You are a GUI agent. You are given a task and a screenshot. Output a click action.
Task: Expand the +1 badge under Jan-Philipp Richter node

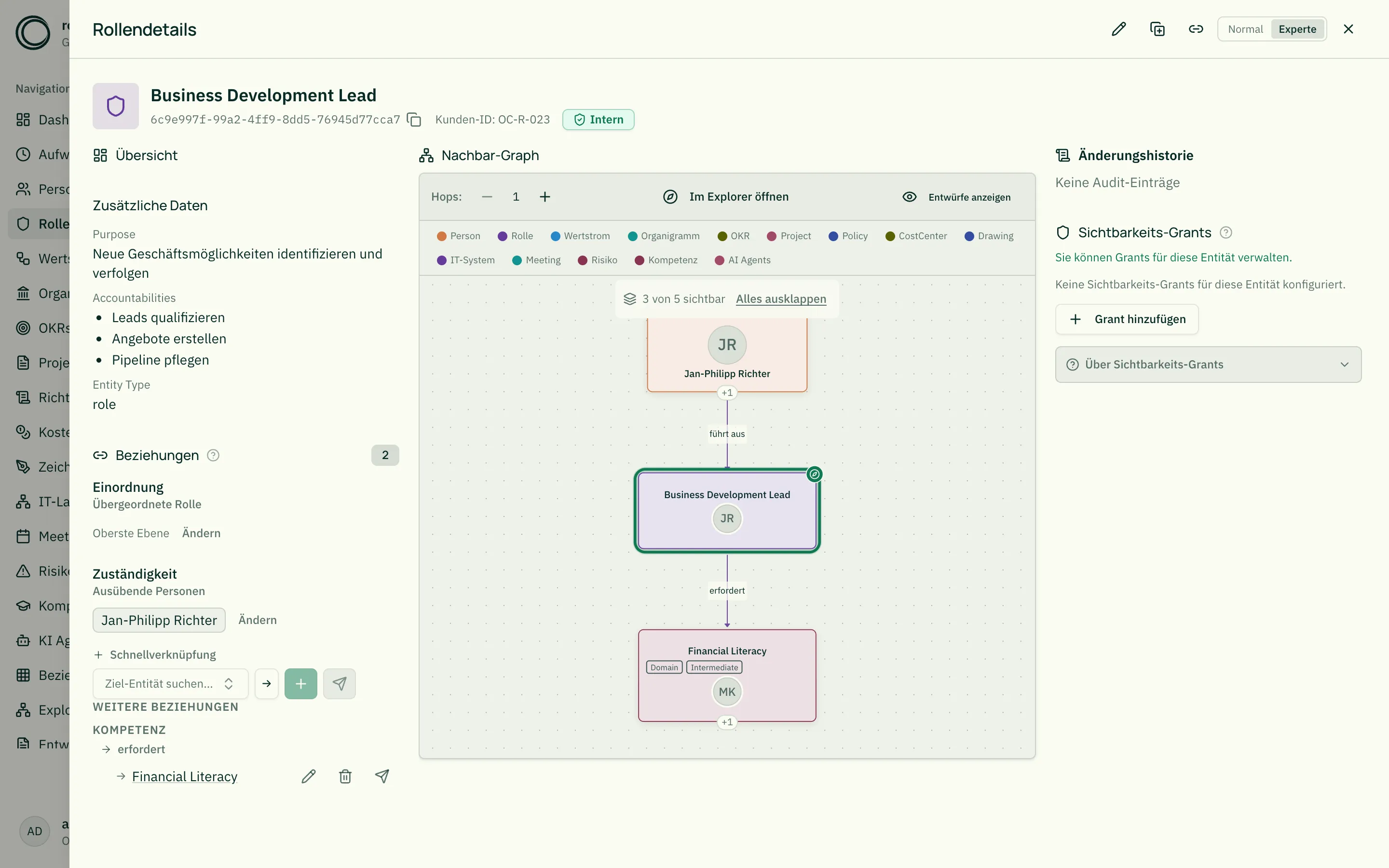727,393
